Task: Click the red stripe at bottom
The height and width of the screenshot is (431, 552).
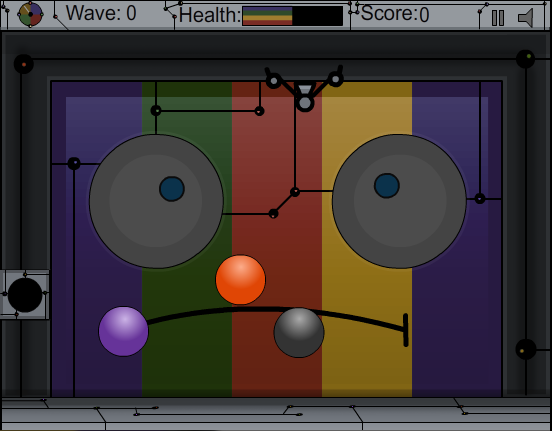Action: 277,377
